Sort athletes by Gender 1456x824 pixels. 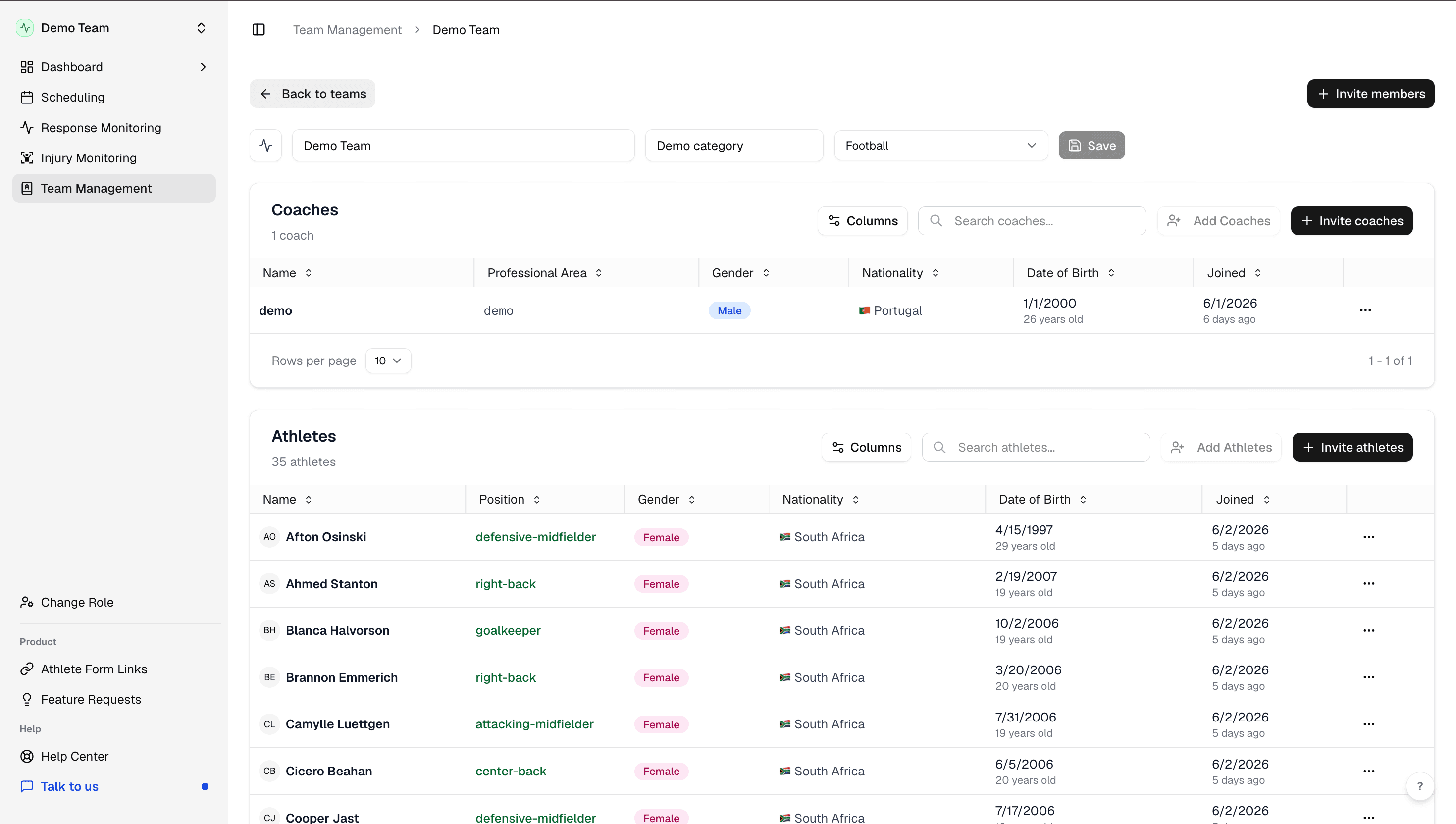[x=667, y=499]
